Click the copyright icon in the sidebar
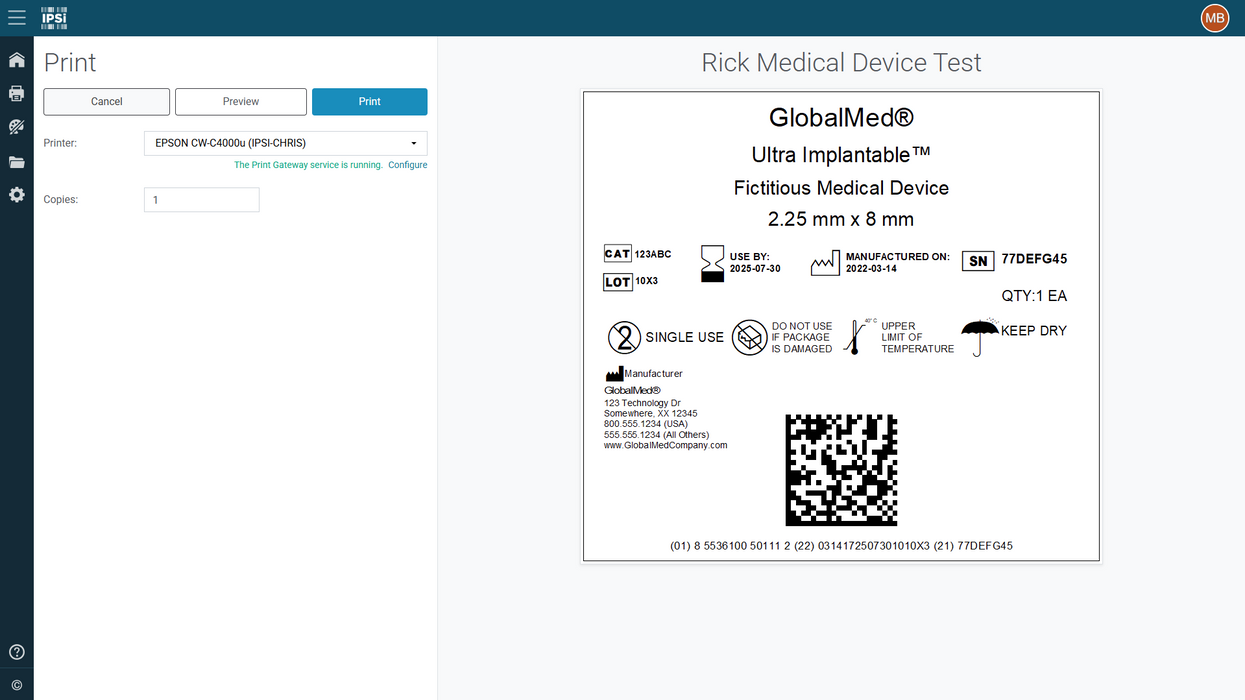This screenshot has height=700, width=1245. (x=17, y=685)
